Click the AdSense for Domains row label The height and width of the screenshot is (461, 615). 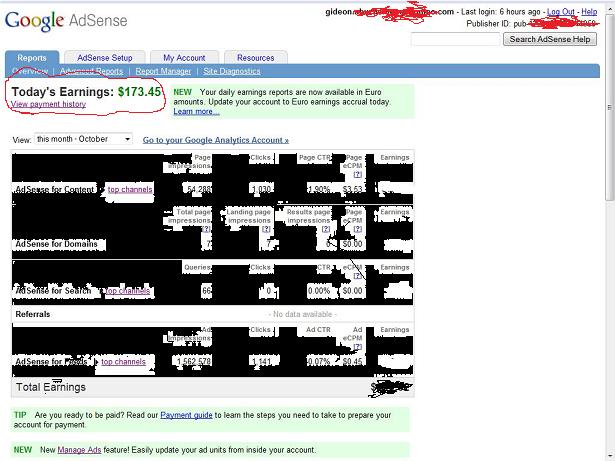point(56,244)
